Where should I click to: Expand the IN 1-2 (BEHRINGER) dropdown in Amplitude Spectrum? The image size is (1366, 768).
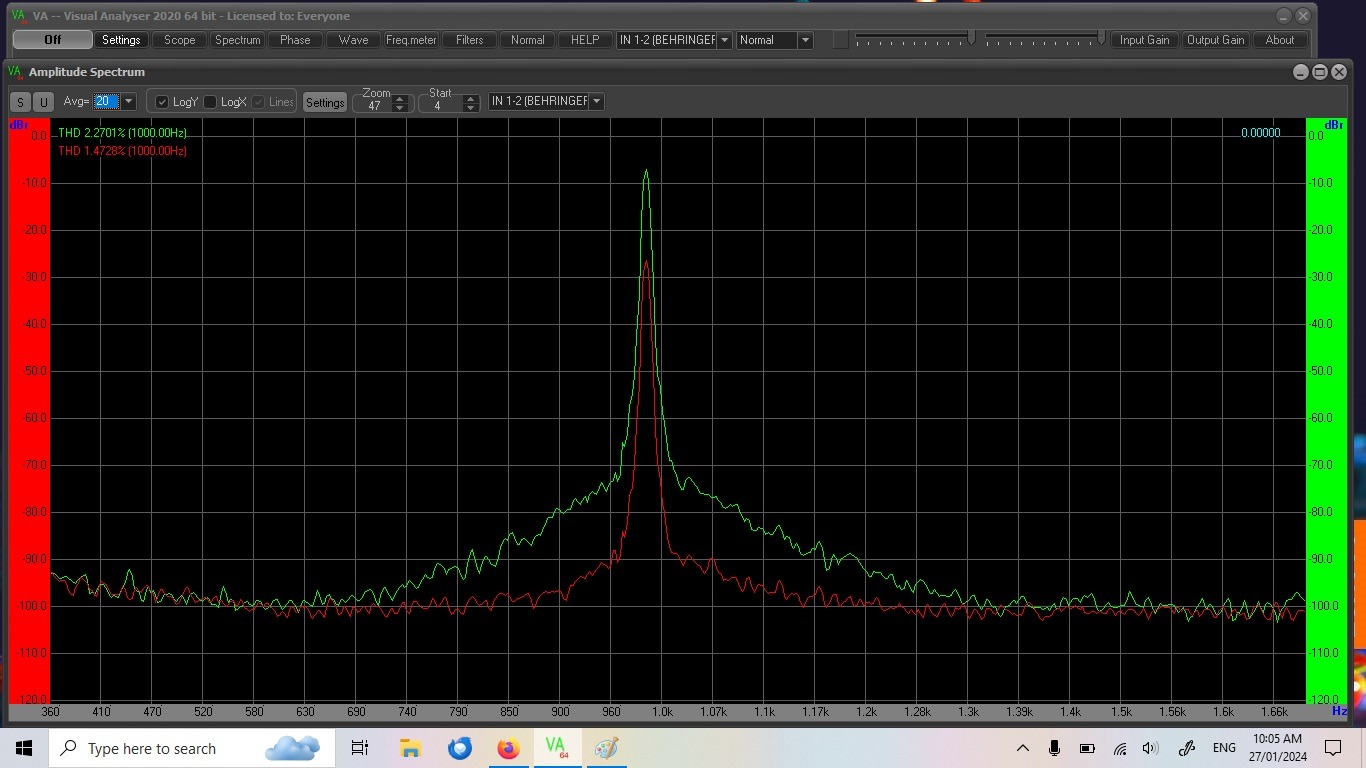pyautogui.click(x=597, y=101)
